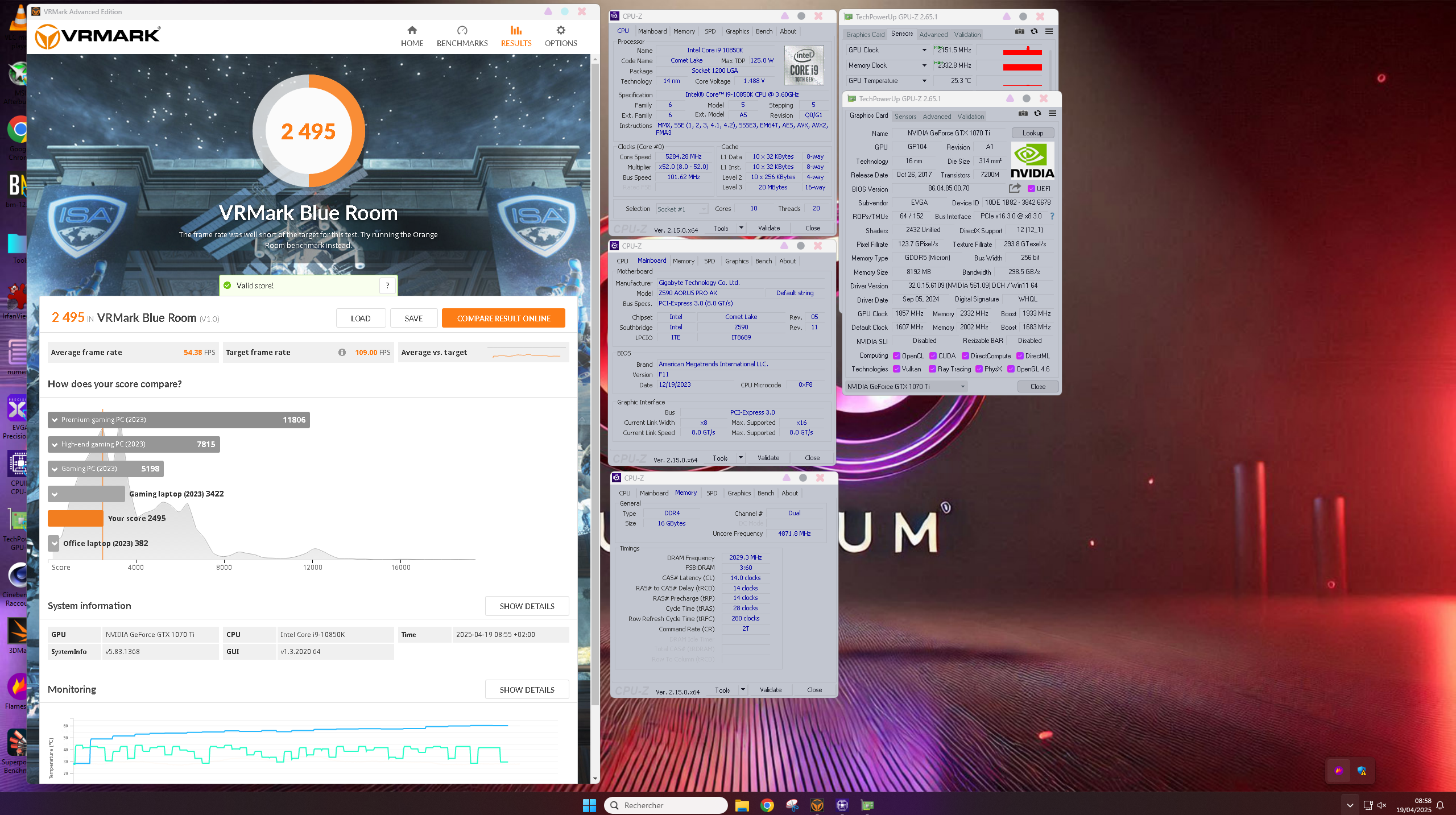The height and width of the screenshot is (815, 1456).
Task: Toggle UEFI checkbox in GPU-Z
Action: (1031, 189)
